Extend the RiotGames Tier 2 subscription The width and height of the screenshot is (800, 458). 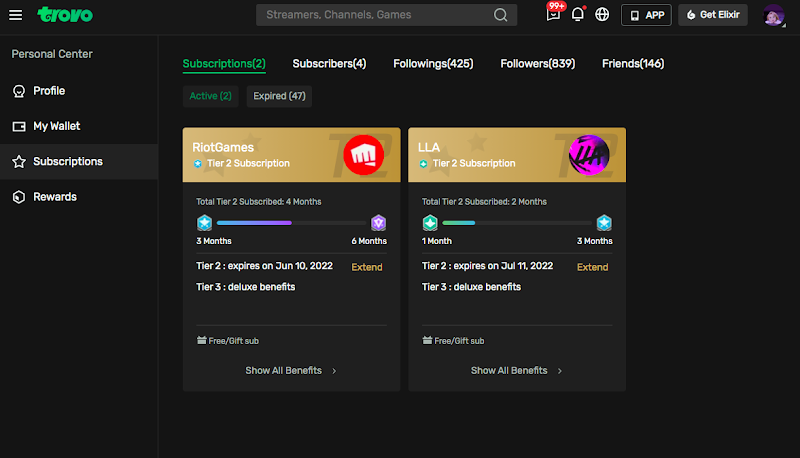(x=366, y=267)
